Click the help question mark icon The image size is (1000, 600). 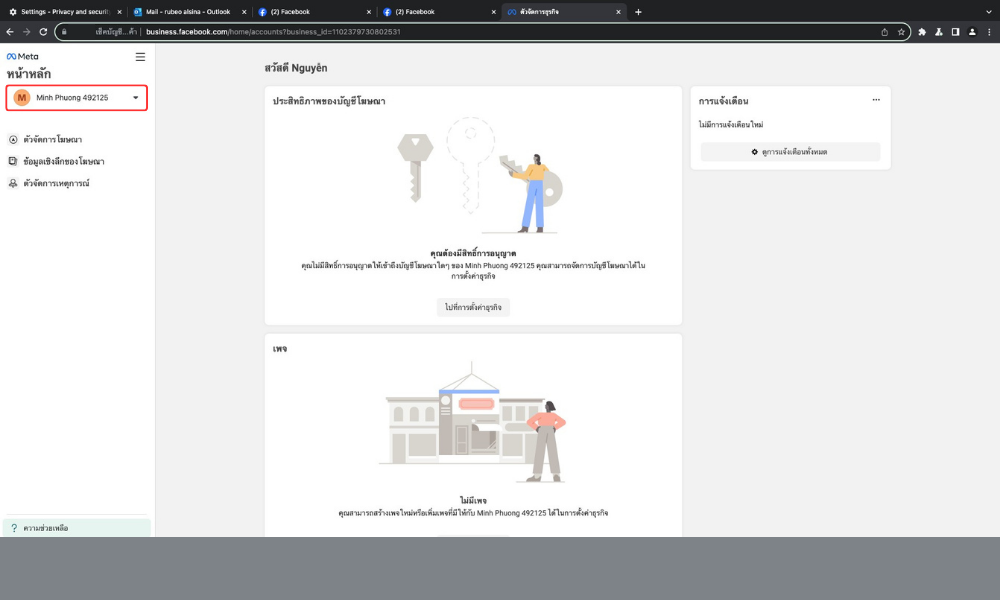point(14,528)
